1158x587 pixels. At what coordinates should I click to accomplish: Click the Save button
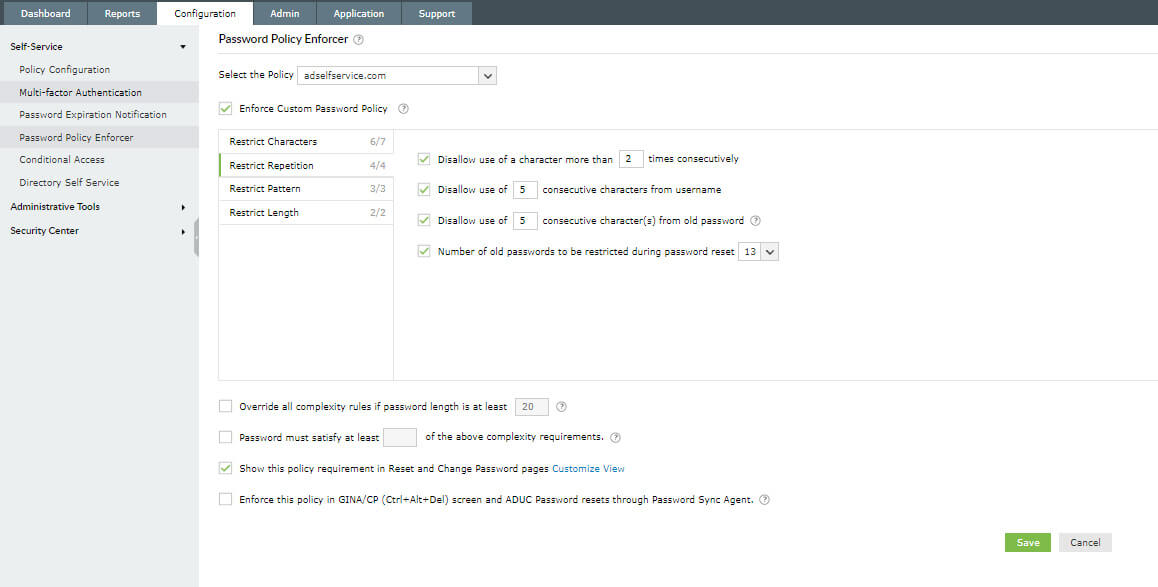(1028, 543)
